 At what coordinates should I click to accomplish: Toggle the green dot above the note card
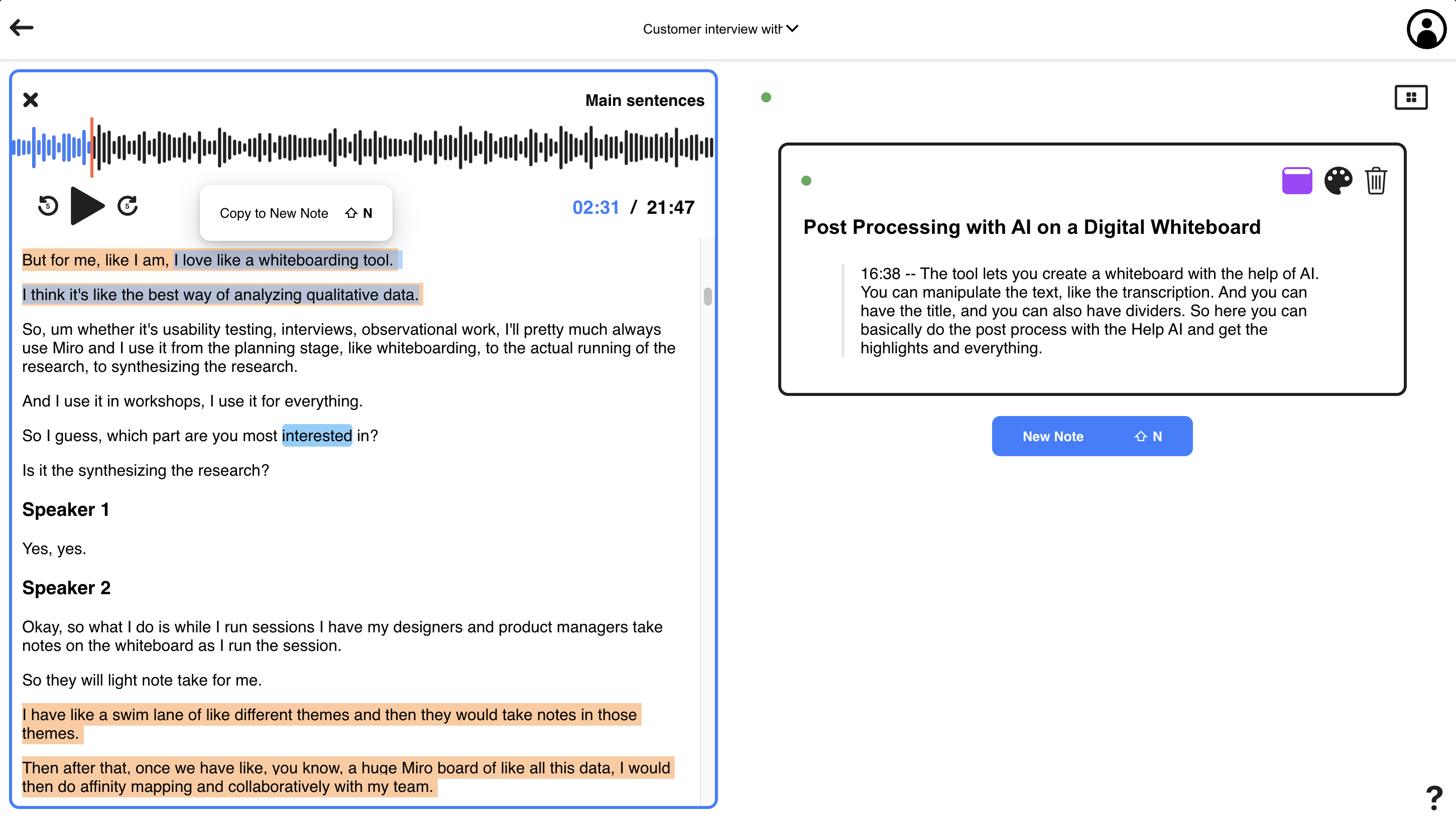(767, 97)
